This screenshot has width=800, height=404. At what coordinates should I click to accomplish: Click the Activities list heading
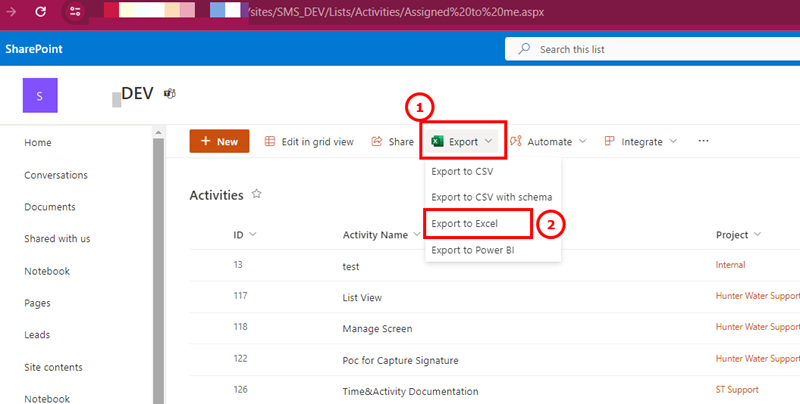pos(216,195)
